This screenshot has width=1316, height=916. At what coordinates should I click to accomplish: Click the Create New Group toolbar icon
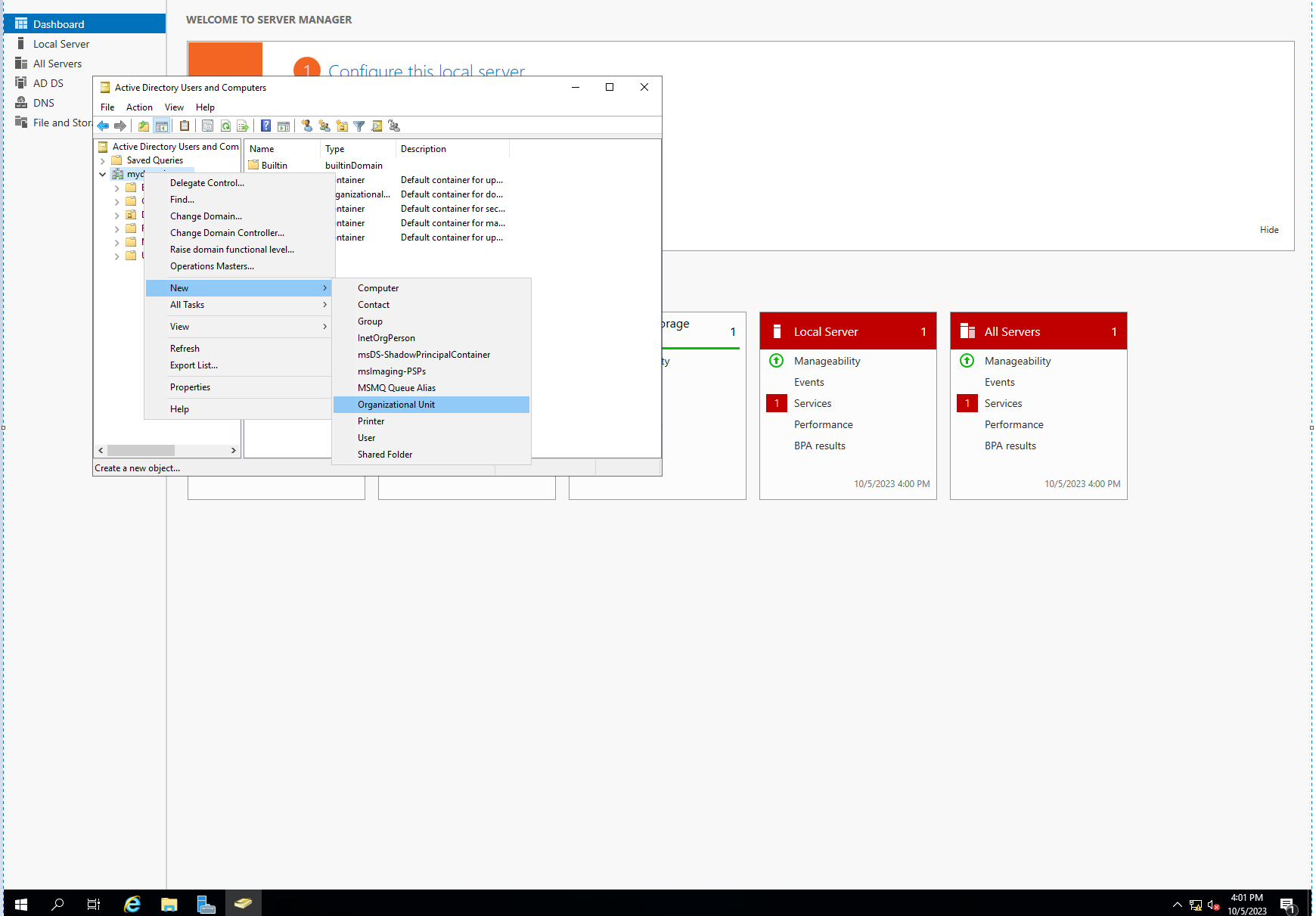324,126
